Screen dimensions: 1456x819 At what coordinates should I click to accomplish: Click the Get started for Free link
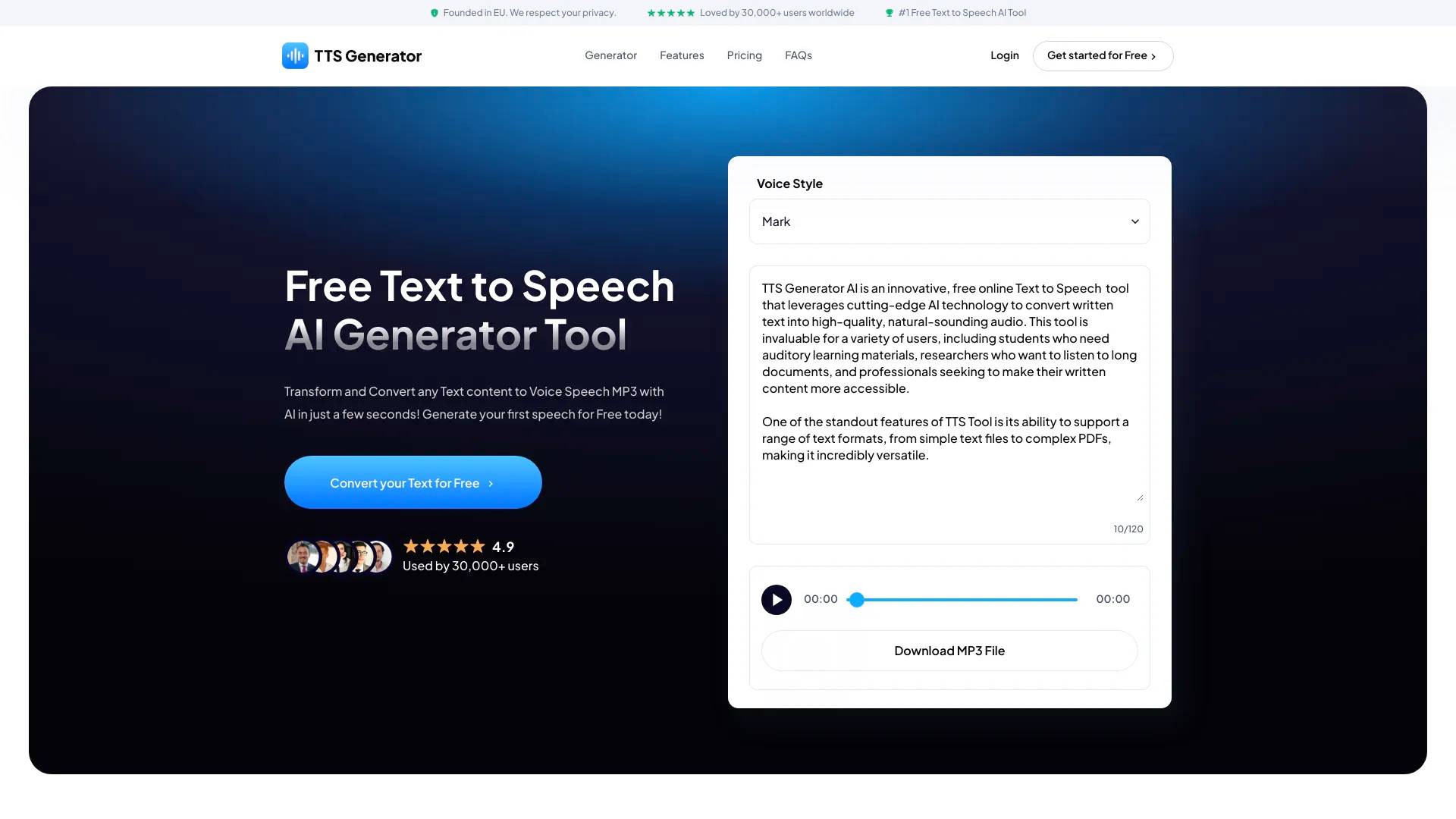[1102, 55]
